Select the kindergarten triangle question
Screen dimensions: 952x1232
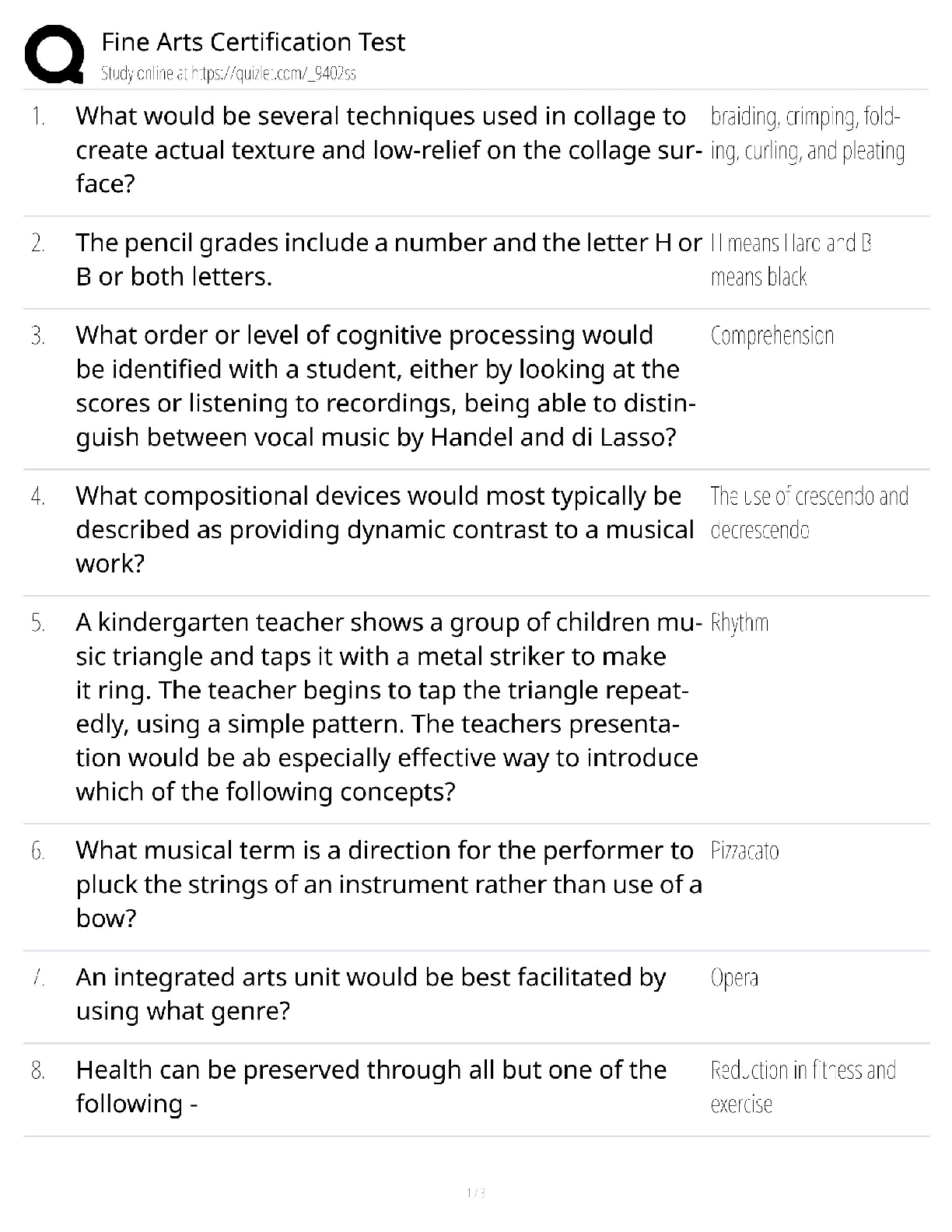click(x=387, y=707)
